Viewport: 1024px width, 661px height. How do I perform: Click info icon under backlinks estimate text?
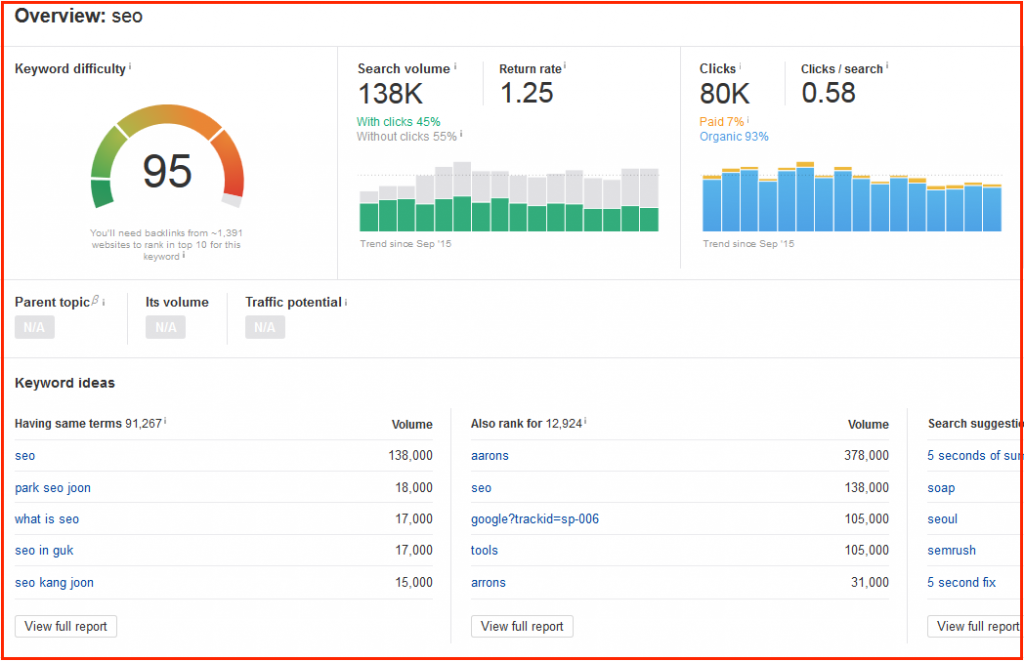[184, 255]
